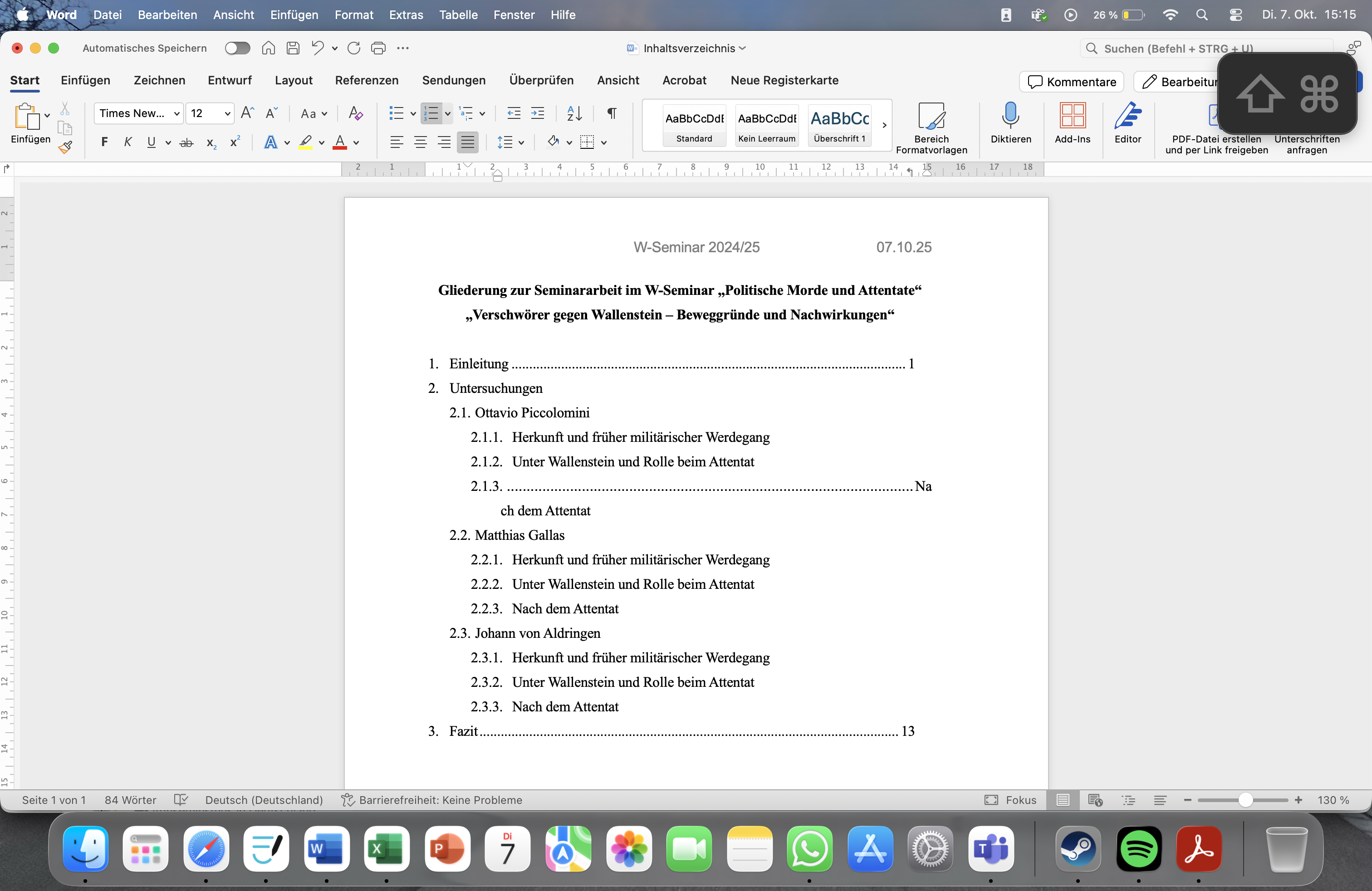Image resolution: width=1372 pixels, height=891 pixels.
Task: Apply strikethrough formatting
Action: coord(186,142)
